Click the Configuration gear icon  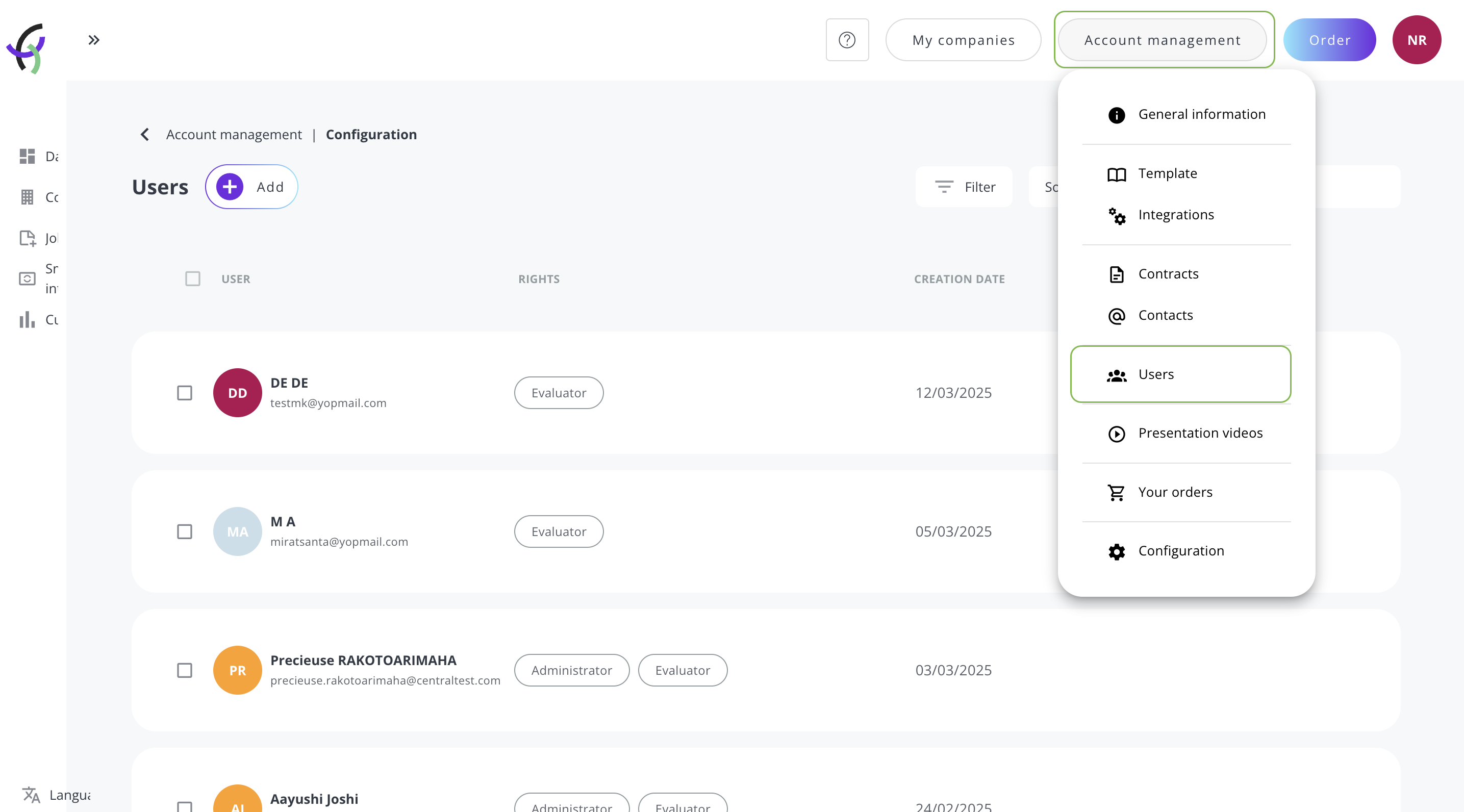[1116, 552]
